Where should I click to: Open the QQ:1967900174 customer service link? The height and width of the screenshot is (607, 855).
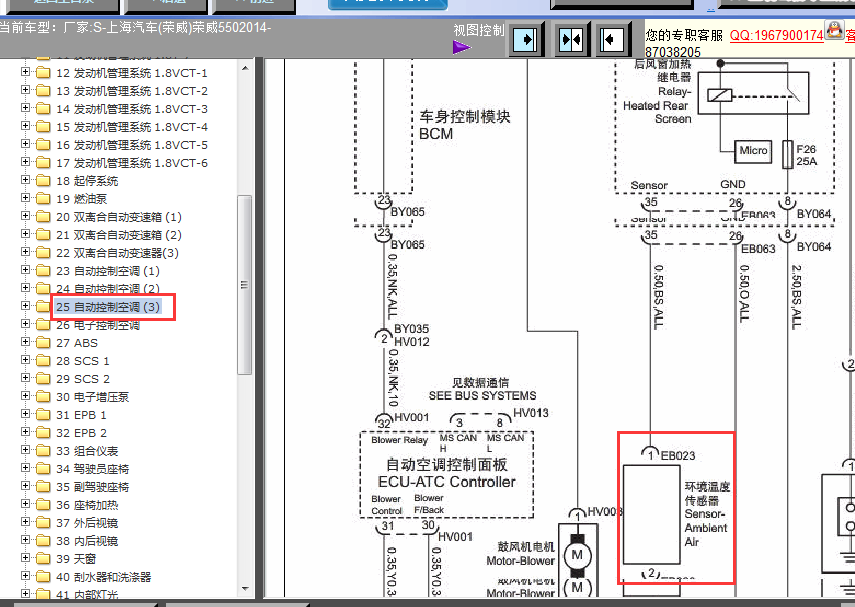click(776, 35)
